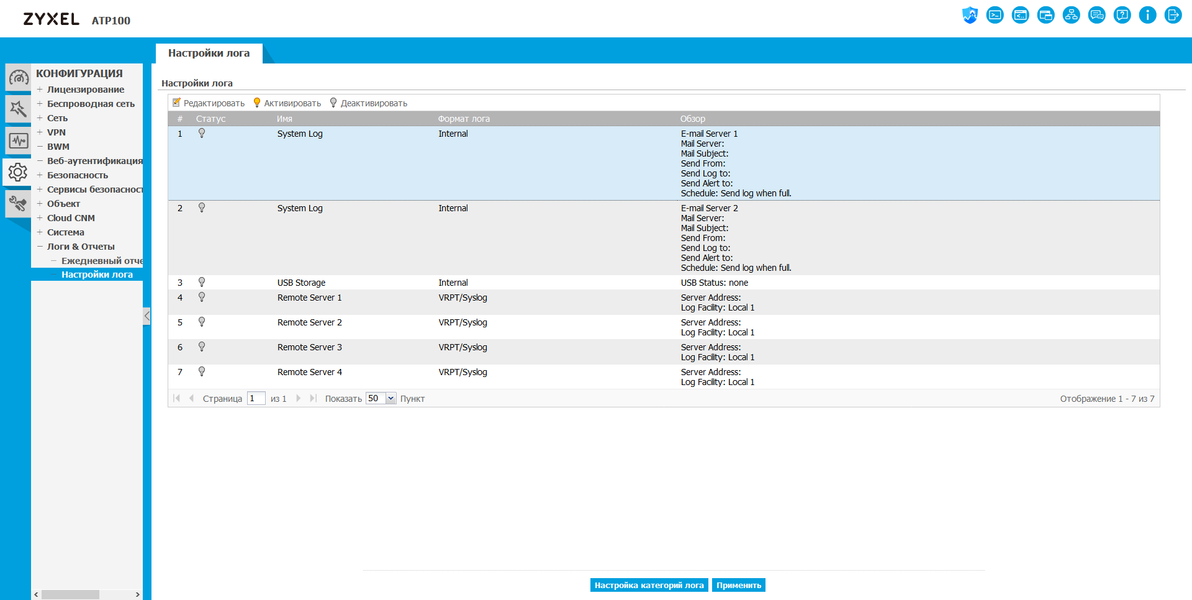Switch to the Настройки лога tab
The image size is (1192, 600).
click(x=208, y=53)
